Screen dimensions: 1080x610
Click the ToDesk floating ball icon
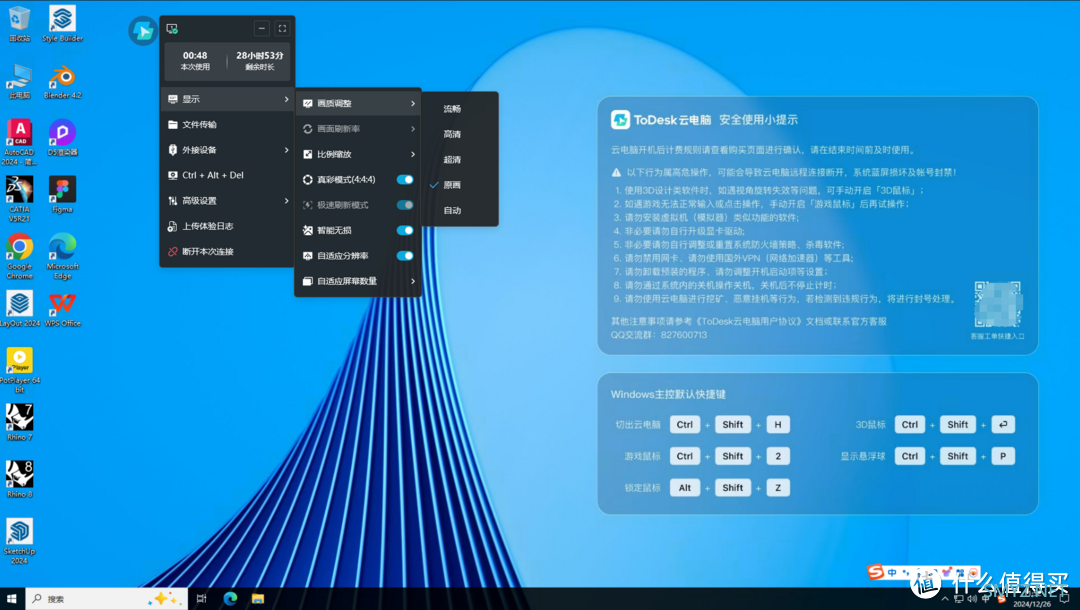pos(143,31)
